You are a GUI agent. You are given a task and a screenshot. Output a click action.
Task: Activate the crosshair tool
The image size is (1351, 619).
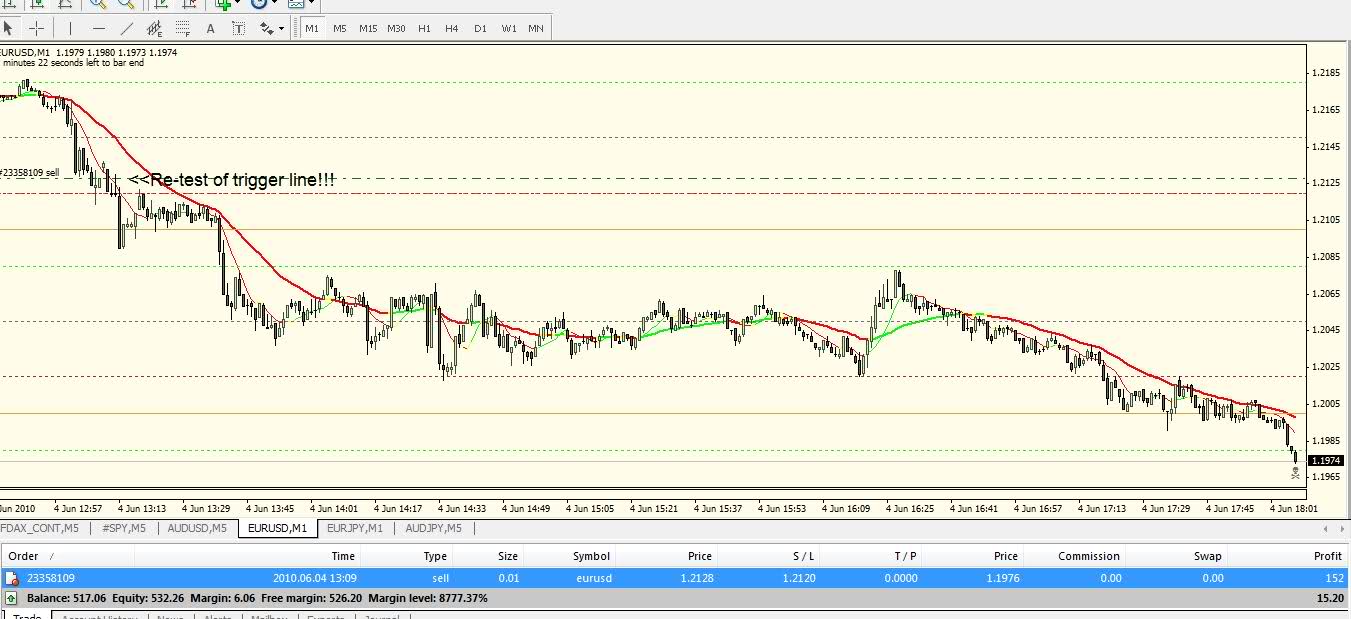[x=36, y=28]
